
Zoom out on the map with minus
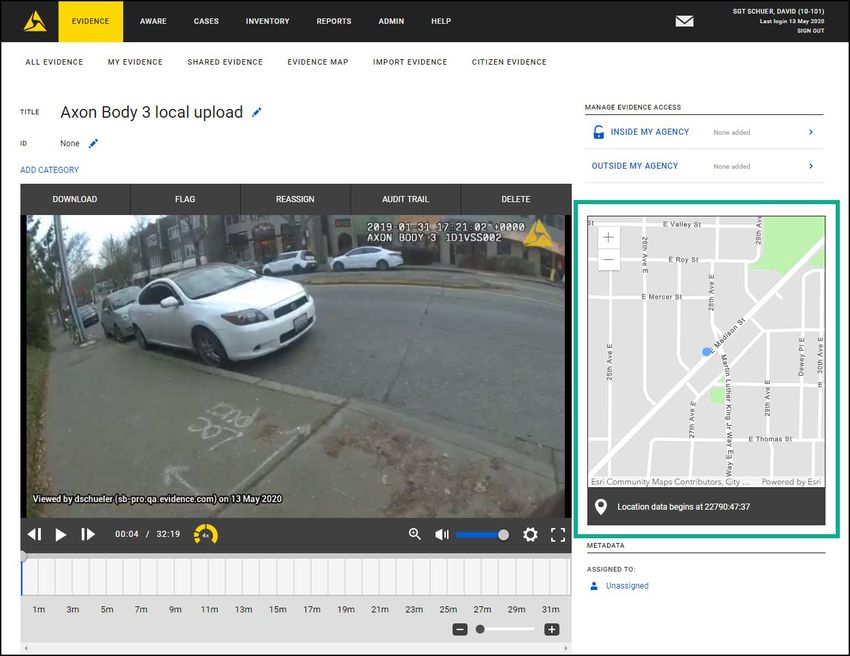(608, 260)
